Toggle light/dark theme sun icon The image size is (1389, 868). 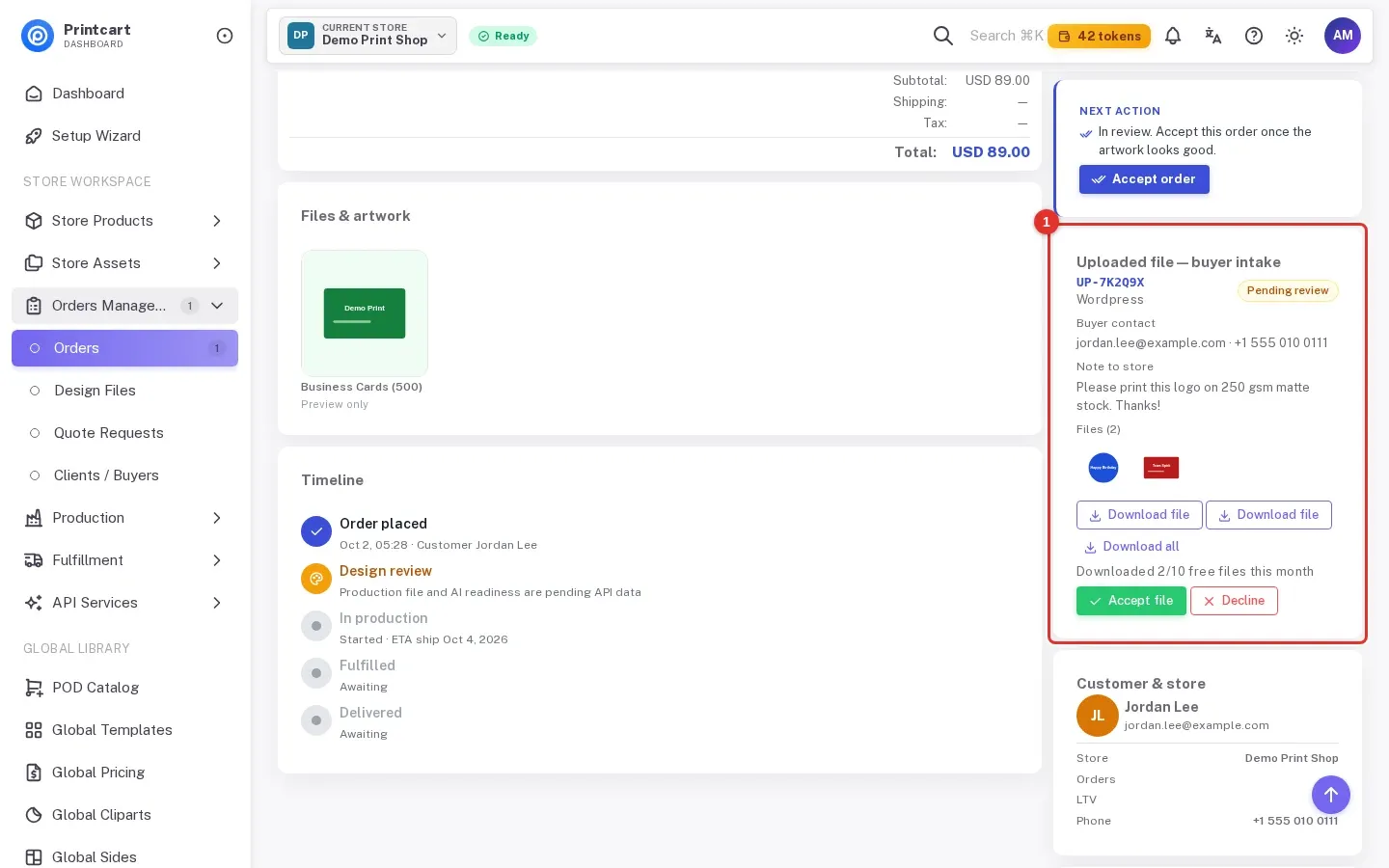click(x=1294, y=36)
